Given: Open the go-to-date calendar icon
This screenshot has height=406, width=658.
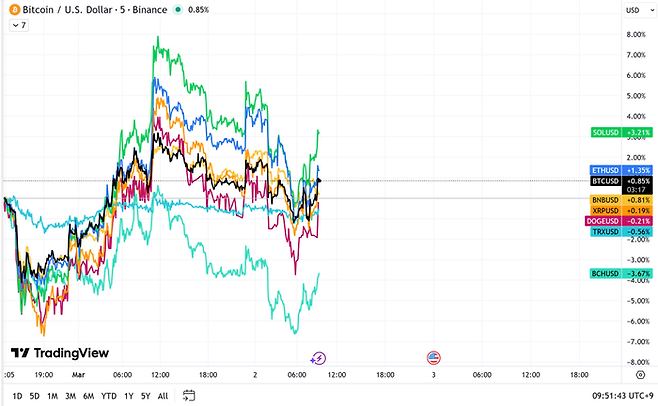Looking at the screenshot, I should 189,395.
